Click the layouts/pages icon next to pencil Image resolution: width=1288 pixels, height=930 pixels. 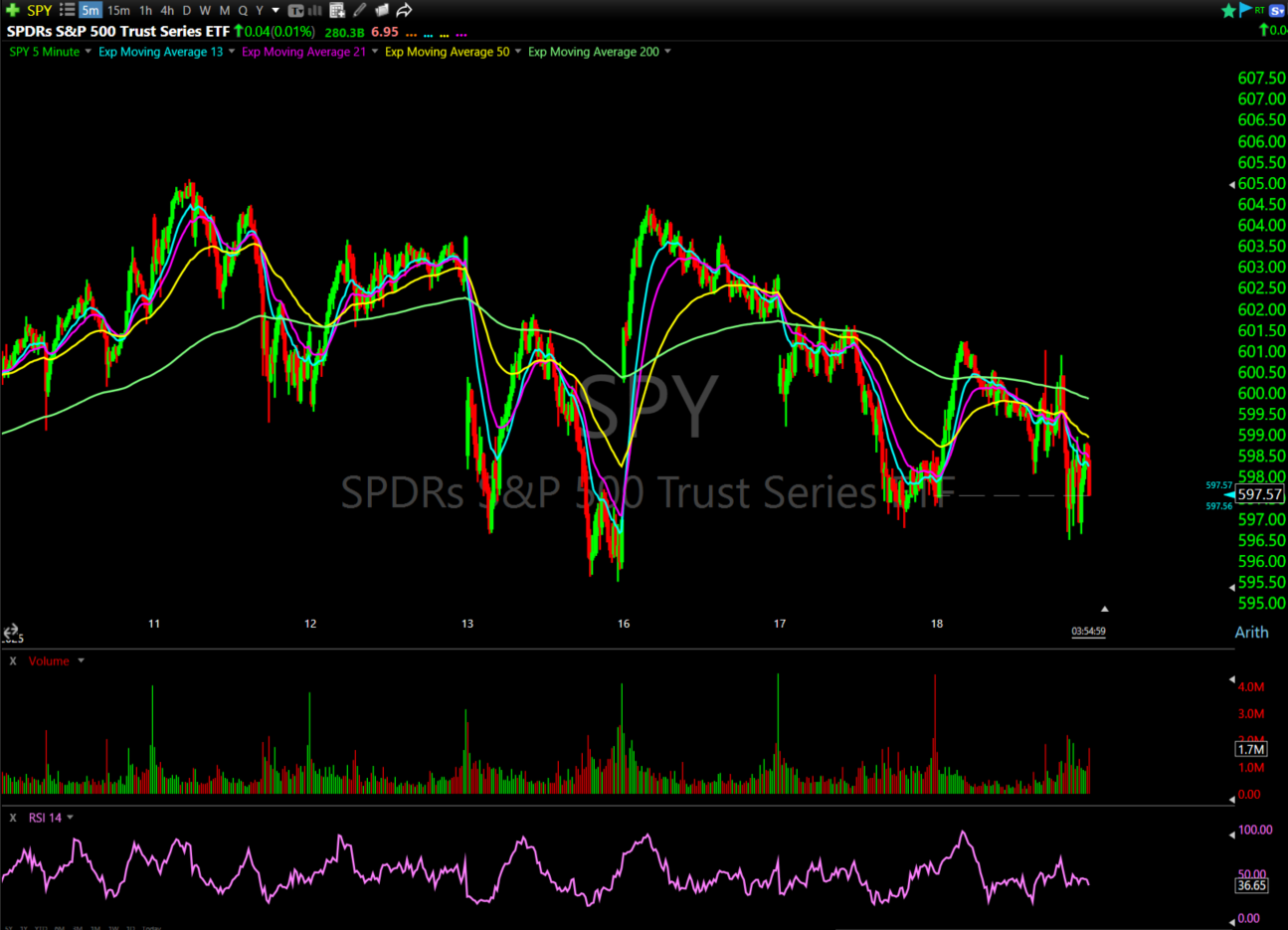coord(382,10)
